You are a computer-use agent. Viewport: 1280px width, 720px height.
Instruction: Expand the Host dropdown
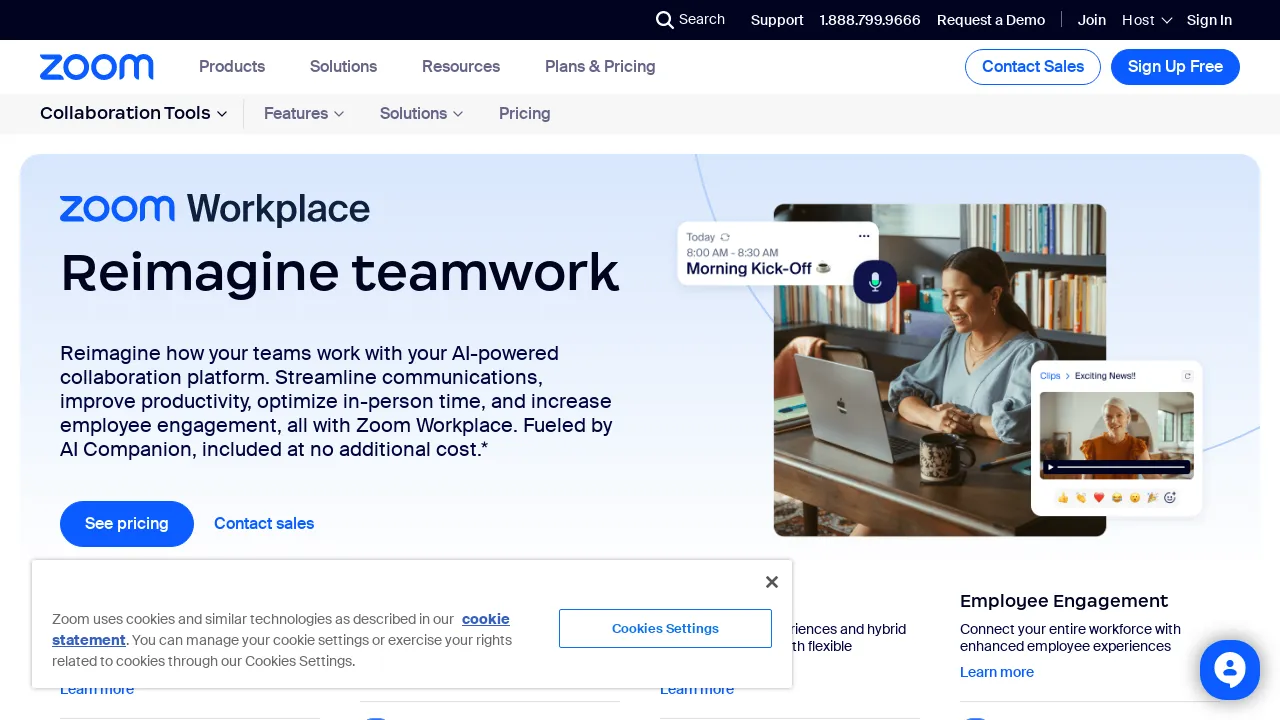click(x=1146, y=20)
